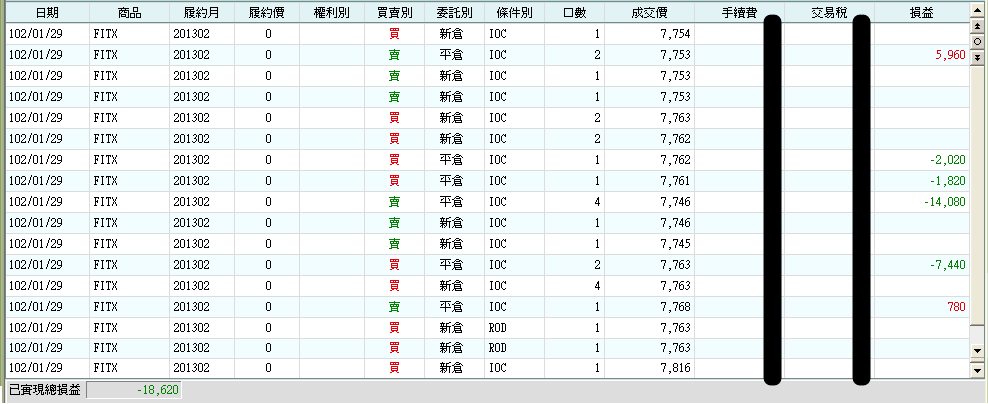The width and height of the screenshot is (988, 404).
Task: Select the loss value -14,080
Action: point(945,202)
